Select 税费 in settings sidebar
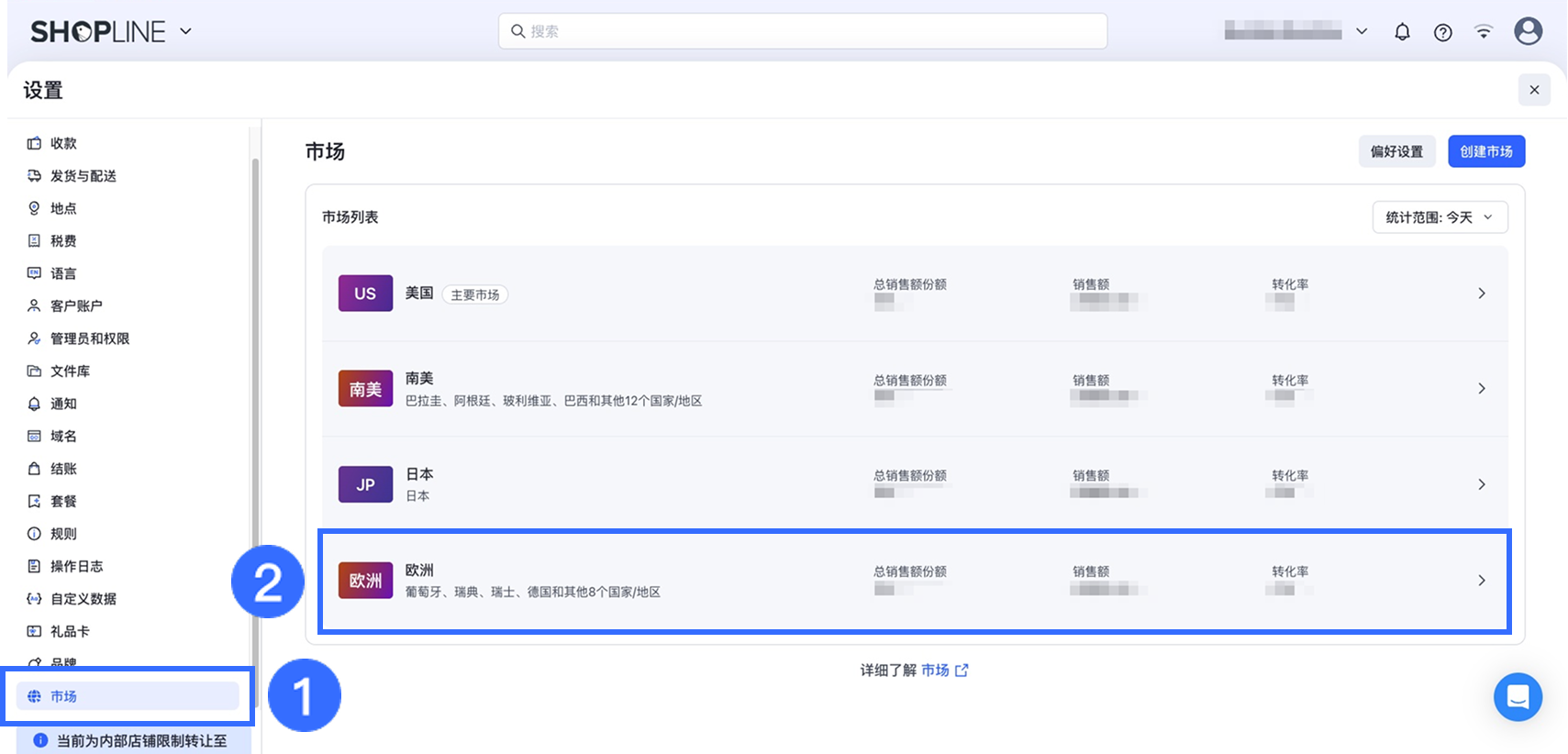1568x754 pixels. pyautogui.click(x=63, y=241)
